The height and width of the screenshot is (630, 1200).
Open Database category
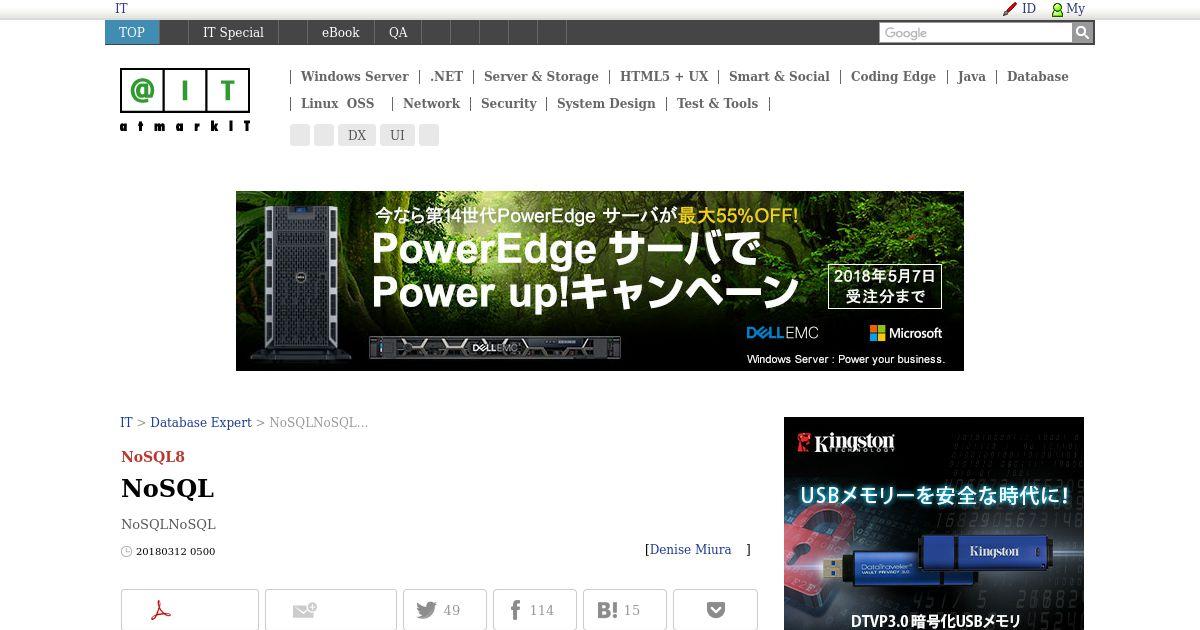1037,76
